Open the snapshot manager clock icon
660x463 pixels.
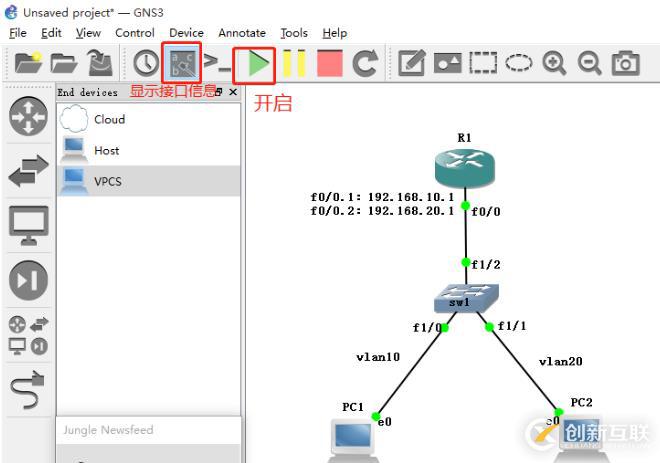146,63
